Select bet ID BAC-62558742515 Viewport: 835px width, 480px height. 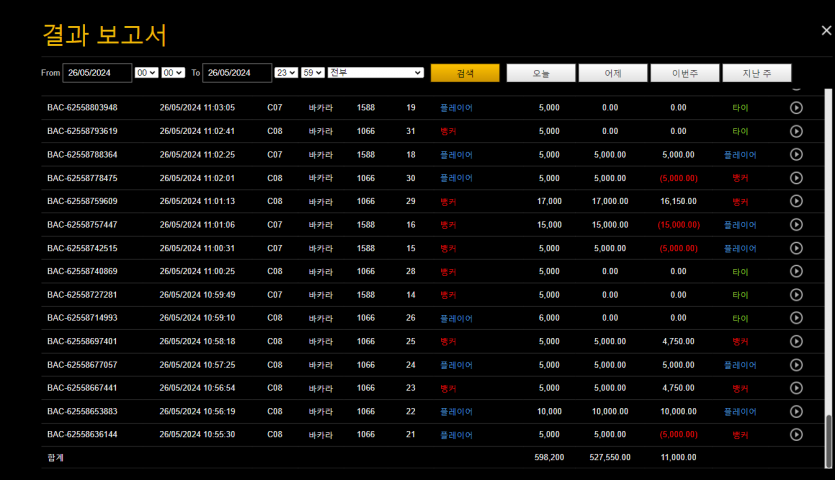82,248
